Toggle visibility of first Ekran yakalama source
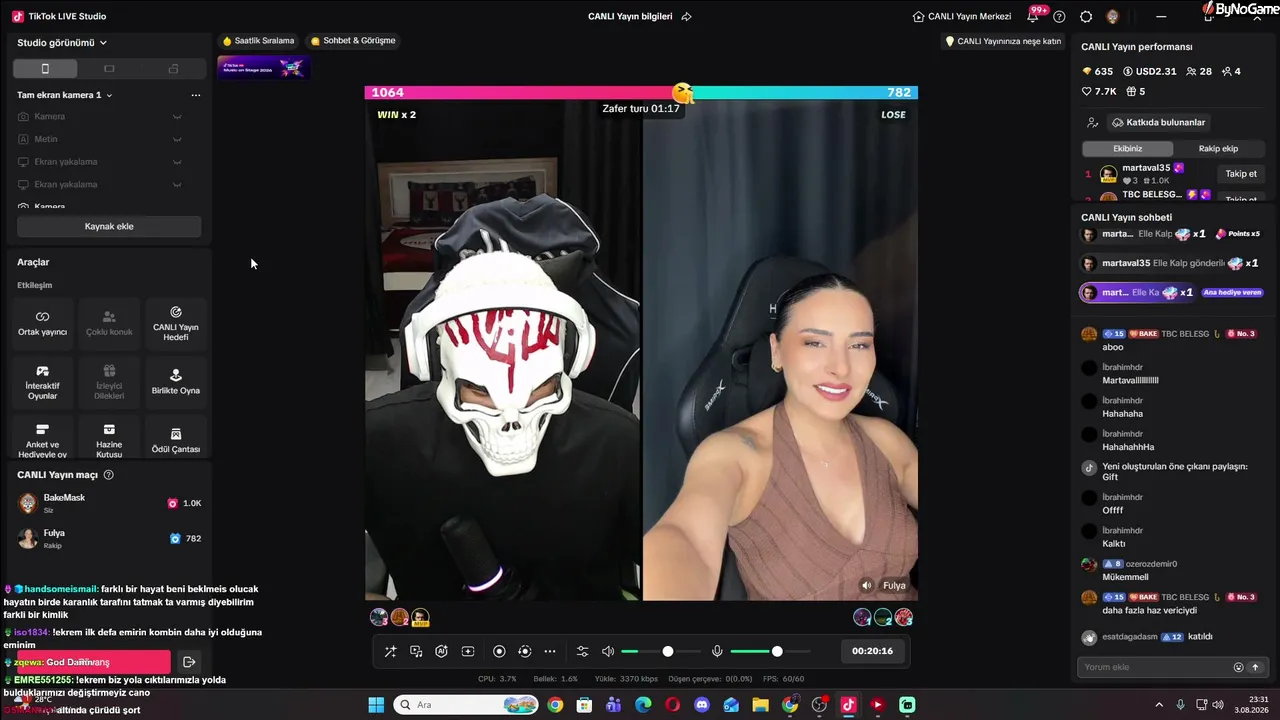The image size is (1280, 720). pos(177,162)
